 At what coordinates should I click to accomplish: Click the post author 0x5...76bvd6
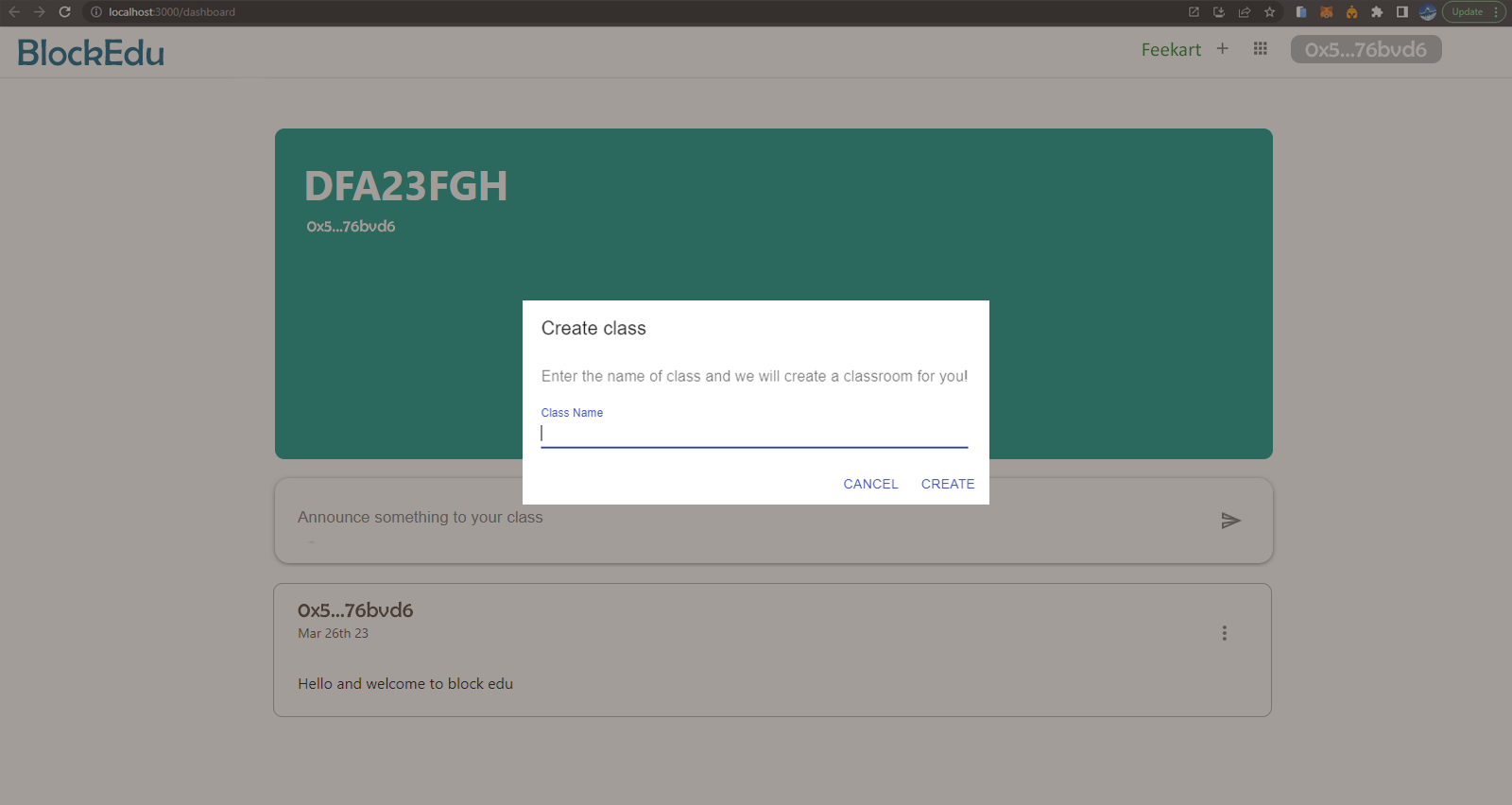tap(355, 610)
